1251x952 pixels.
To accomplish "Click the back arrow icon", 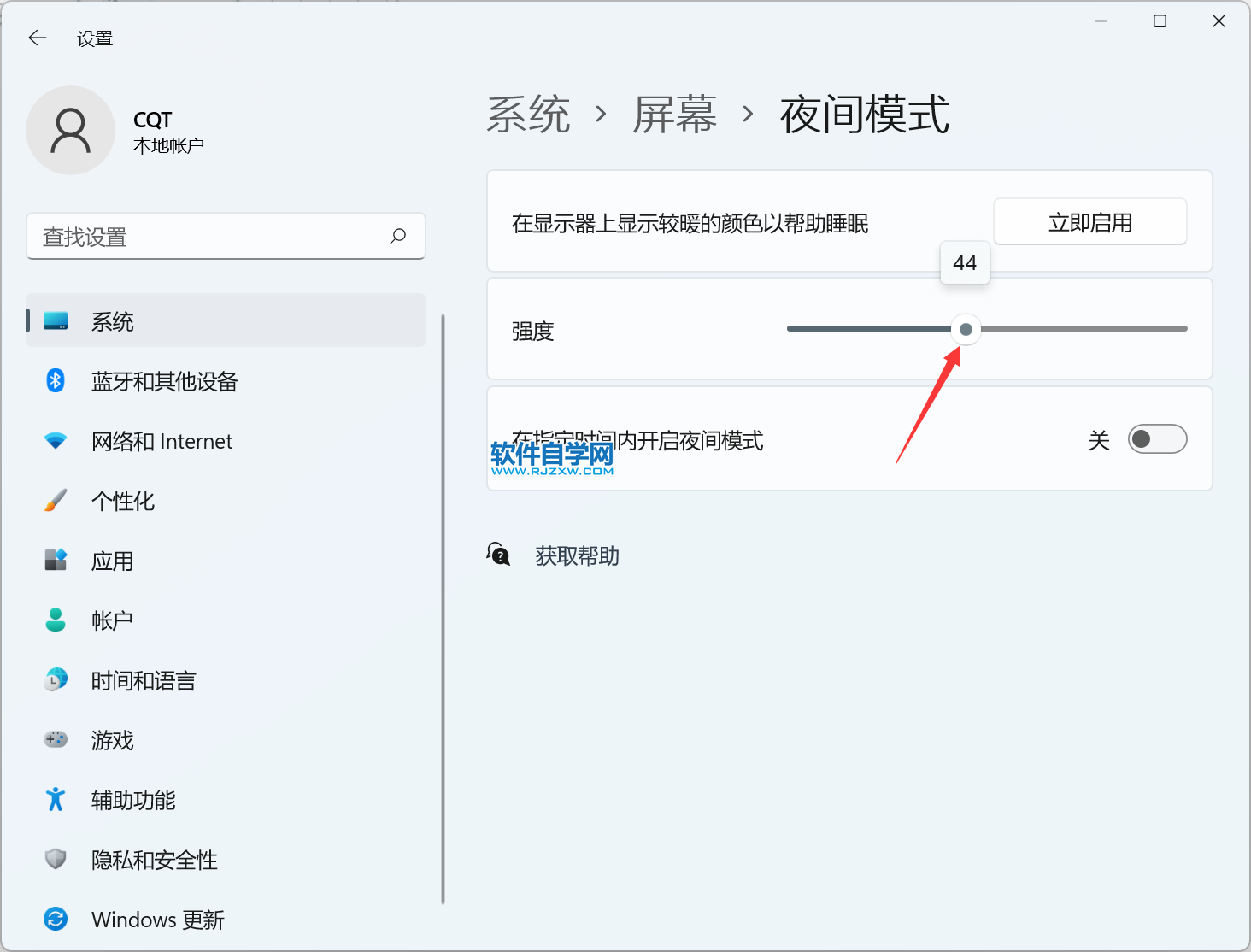I will coord(38,38).
